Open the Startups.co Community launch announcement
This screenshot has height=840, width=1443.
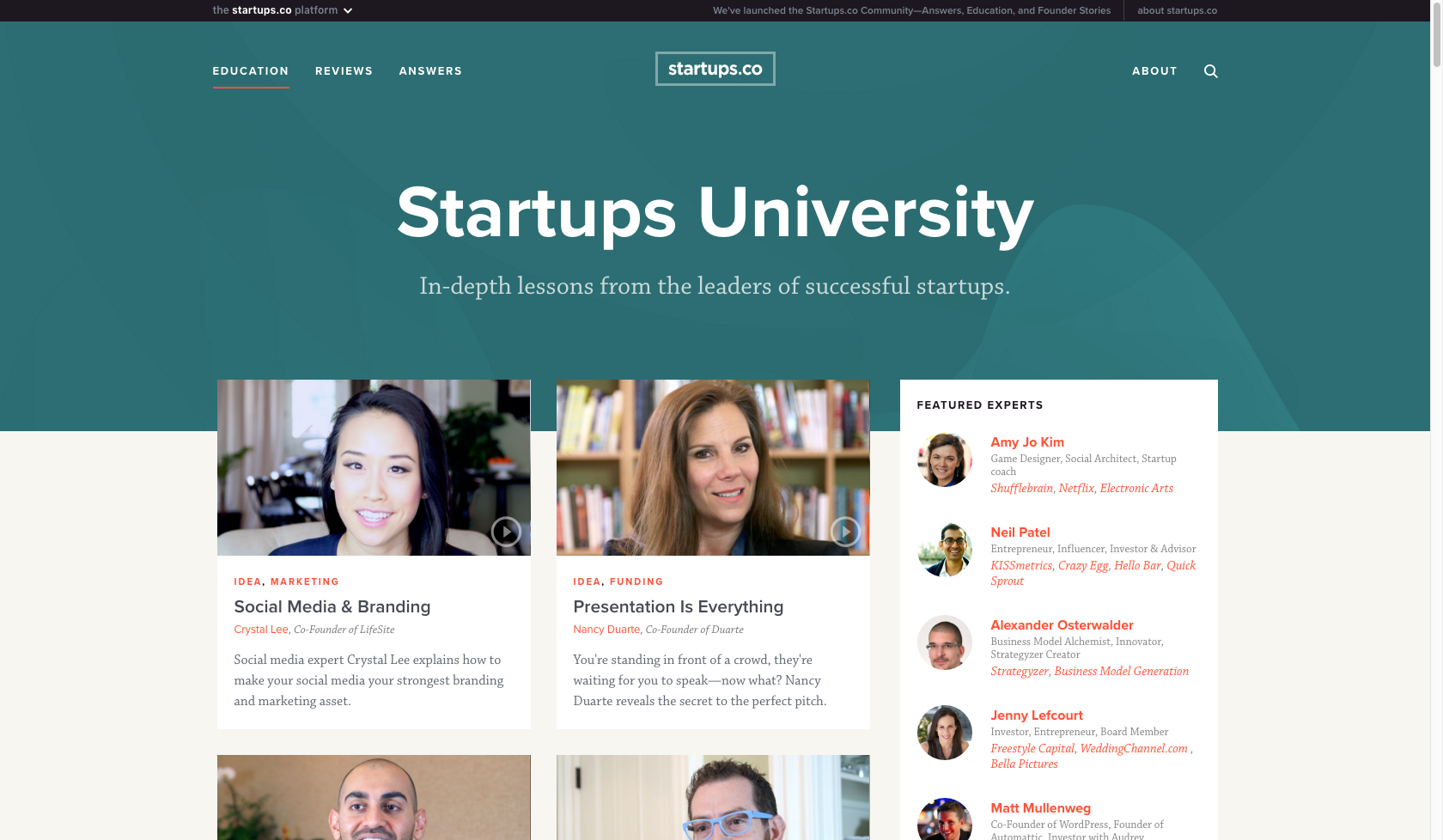tap(911, 10)
